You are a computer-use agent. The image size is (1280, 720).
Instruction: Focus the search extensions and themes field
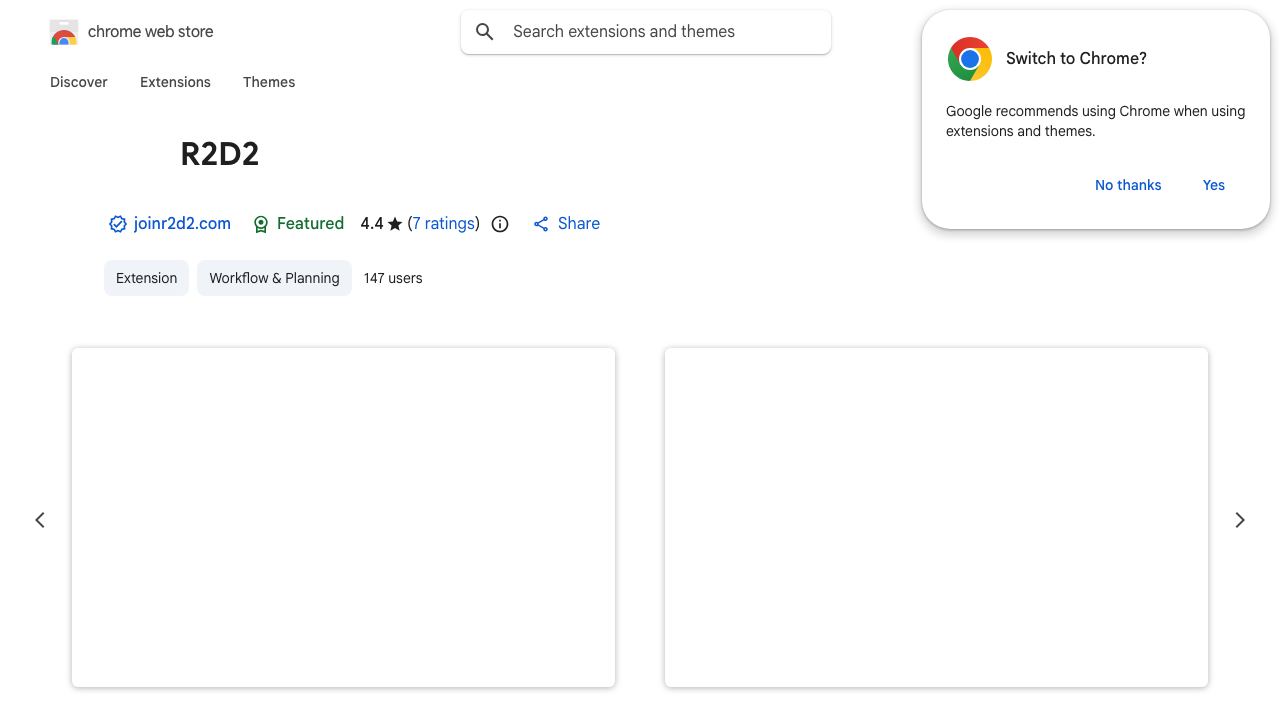pos(646,32)
